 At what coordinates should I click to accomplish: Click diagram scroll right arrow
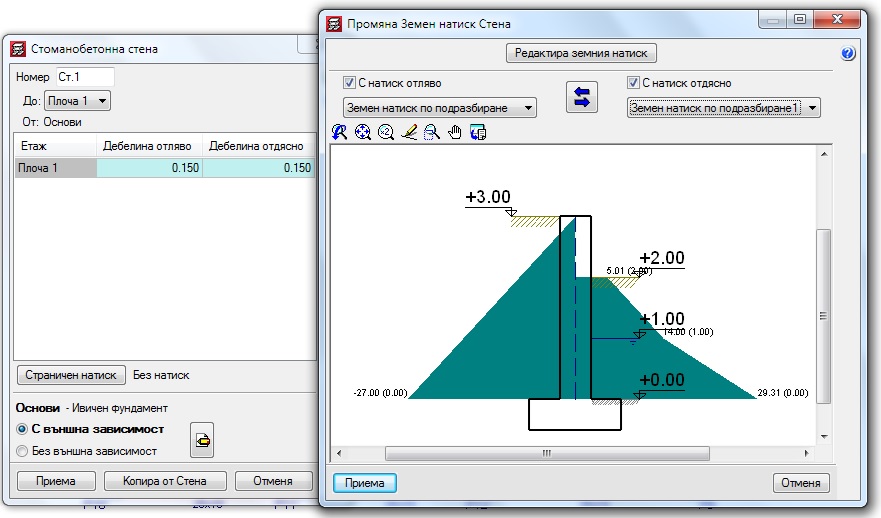[807, 453]
